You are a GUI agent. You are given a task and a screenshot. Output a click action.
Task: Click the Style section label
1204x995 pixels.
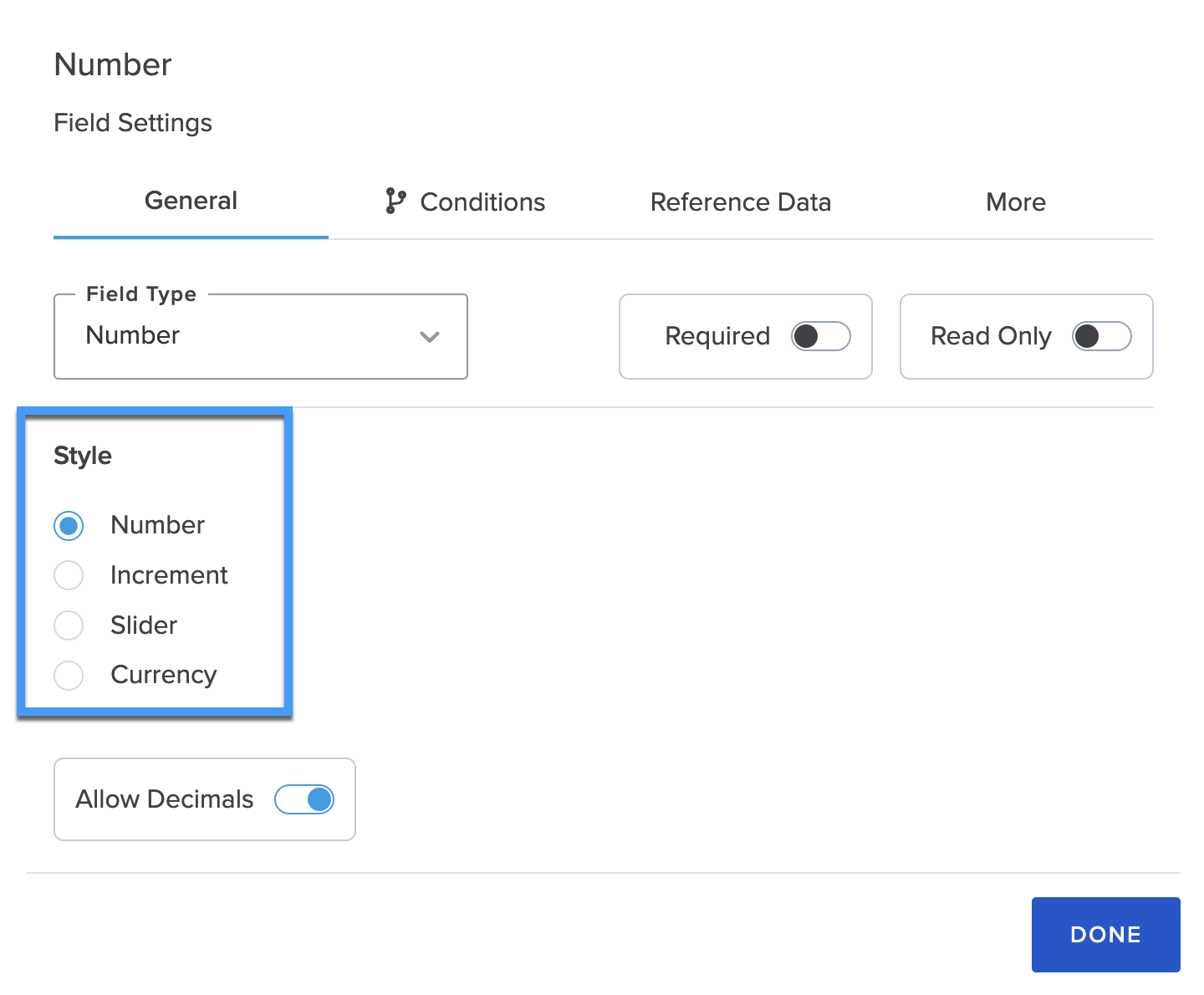(83, 456)
